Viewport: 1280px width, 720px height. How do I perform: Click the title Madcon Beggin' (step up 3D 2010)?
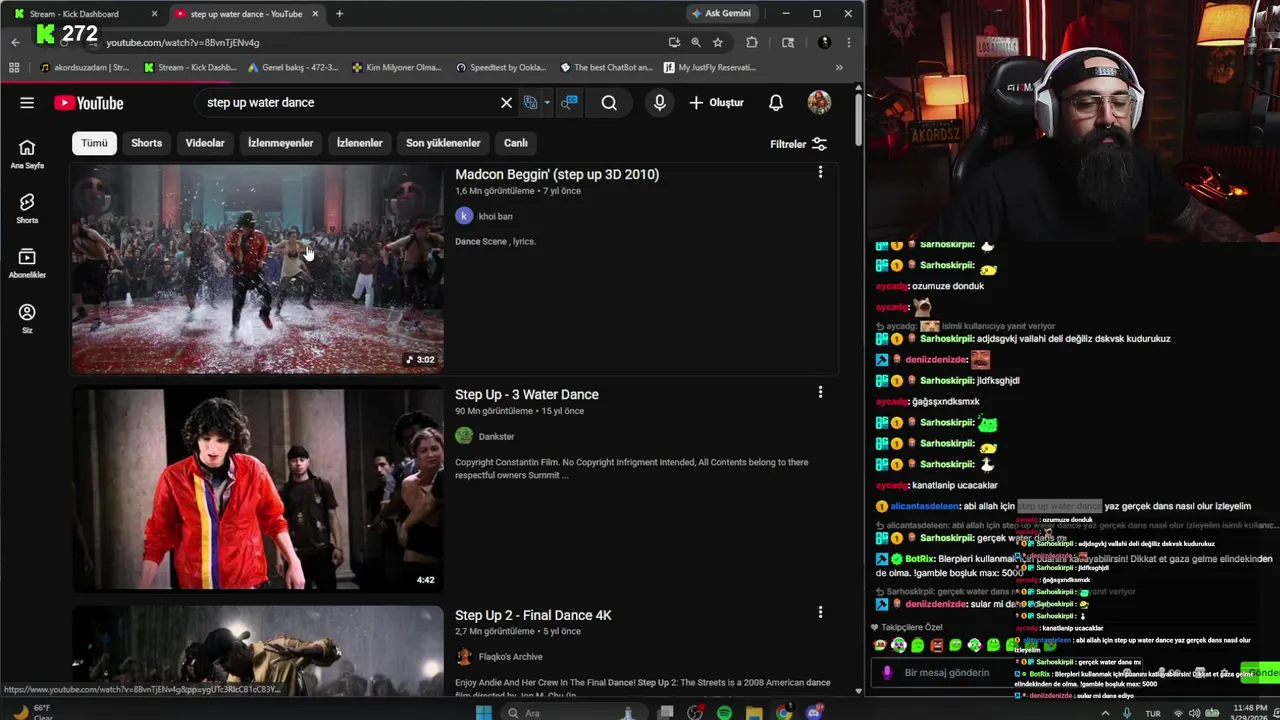(557, 174)
